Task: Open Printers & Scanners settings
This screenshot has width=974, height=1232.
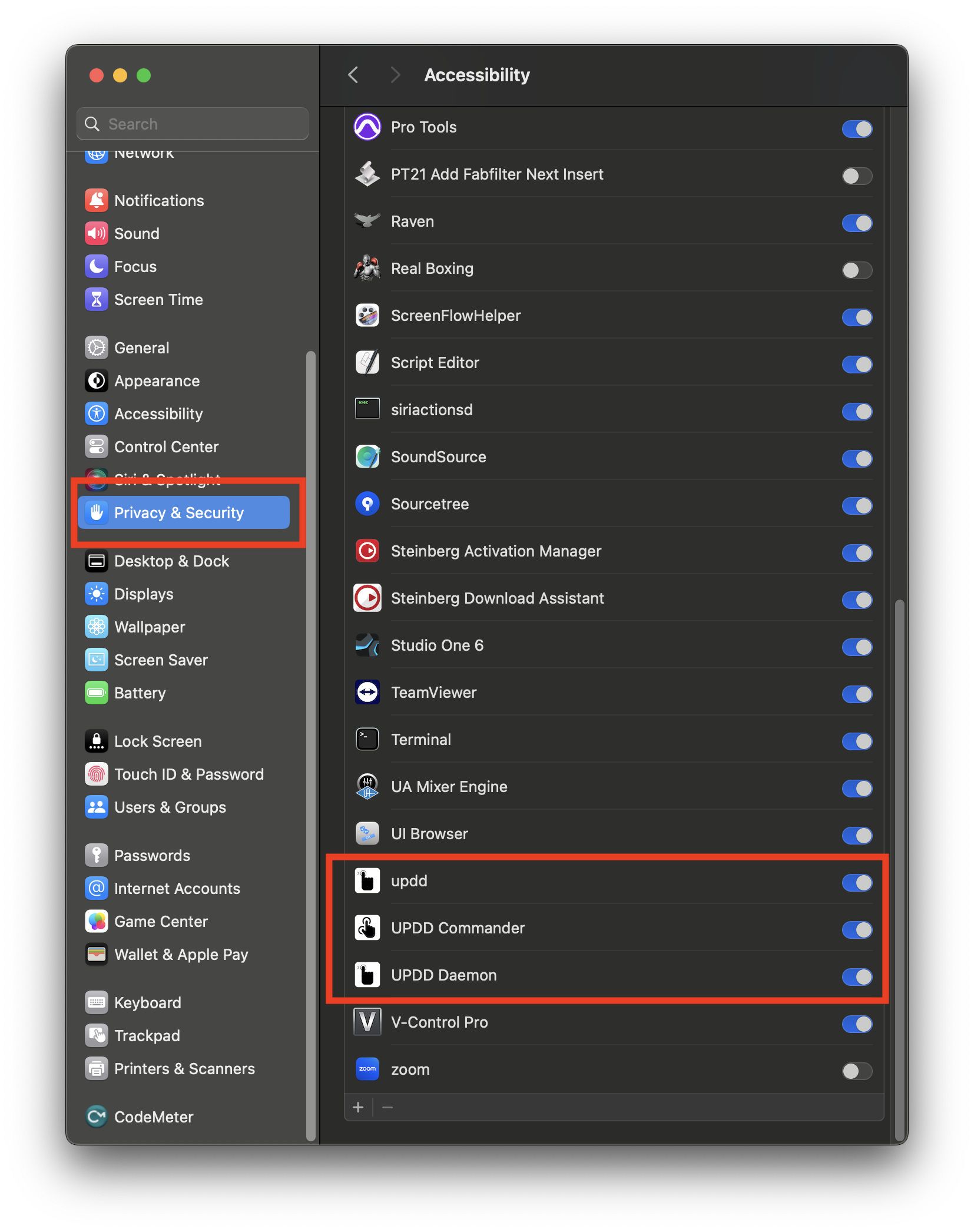Action: pos(184,1068)
